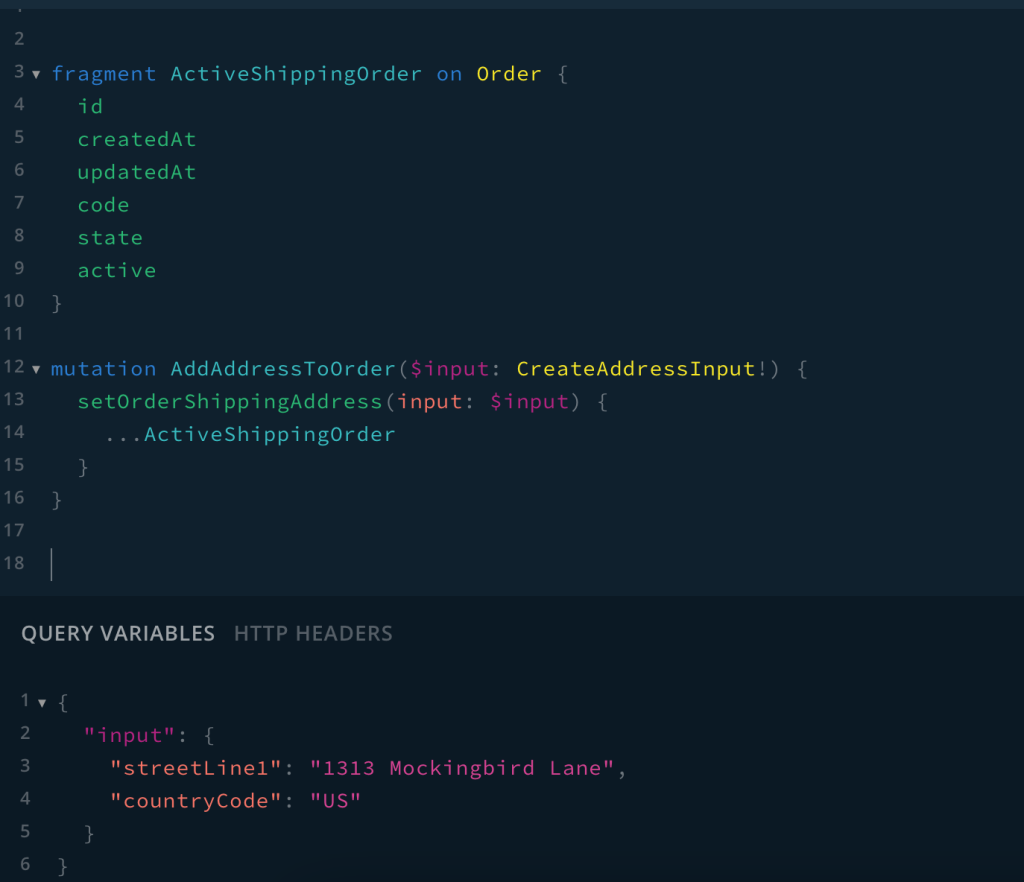Switch to the HTTP HEADERS tab
1024x882 pixels.
point(313,633)
